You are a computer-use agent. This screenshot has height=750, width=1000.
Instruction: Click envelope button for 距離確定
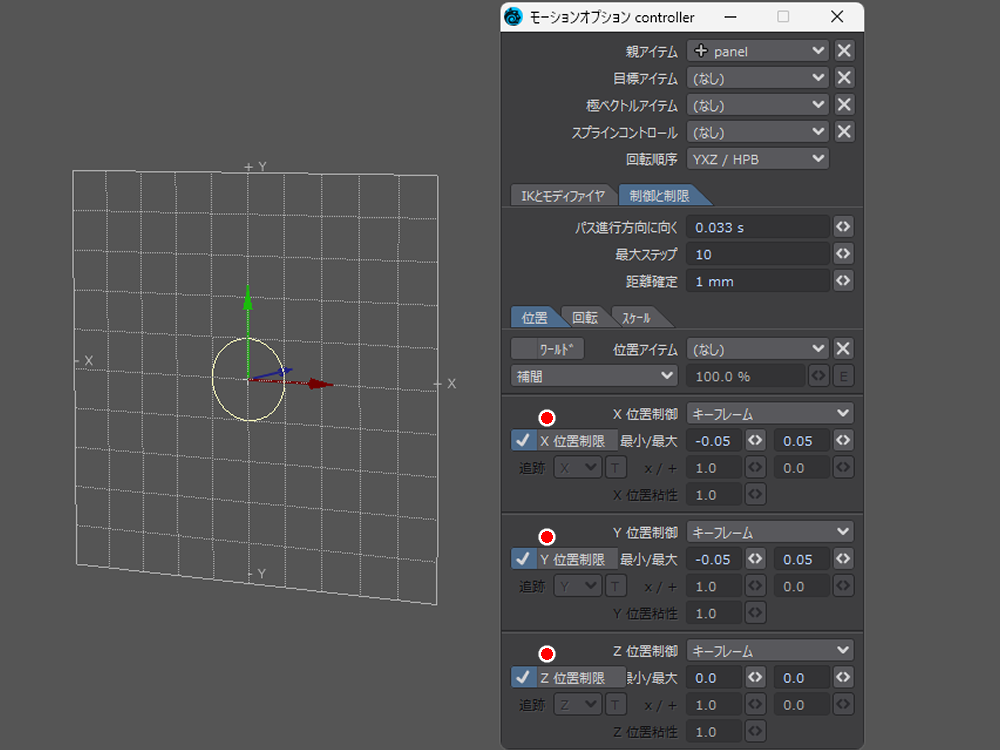[843, 281]
